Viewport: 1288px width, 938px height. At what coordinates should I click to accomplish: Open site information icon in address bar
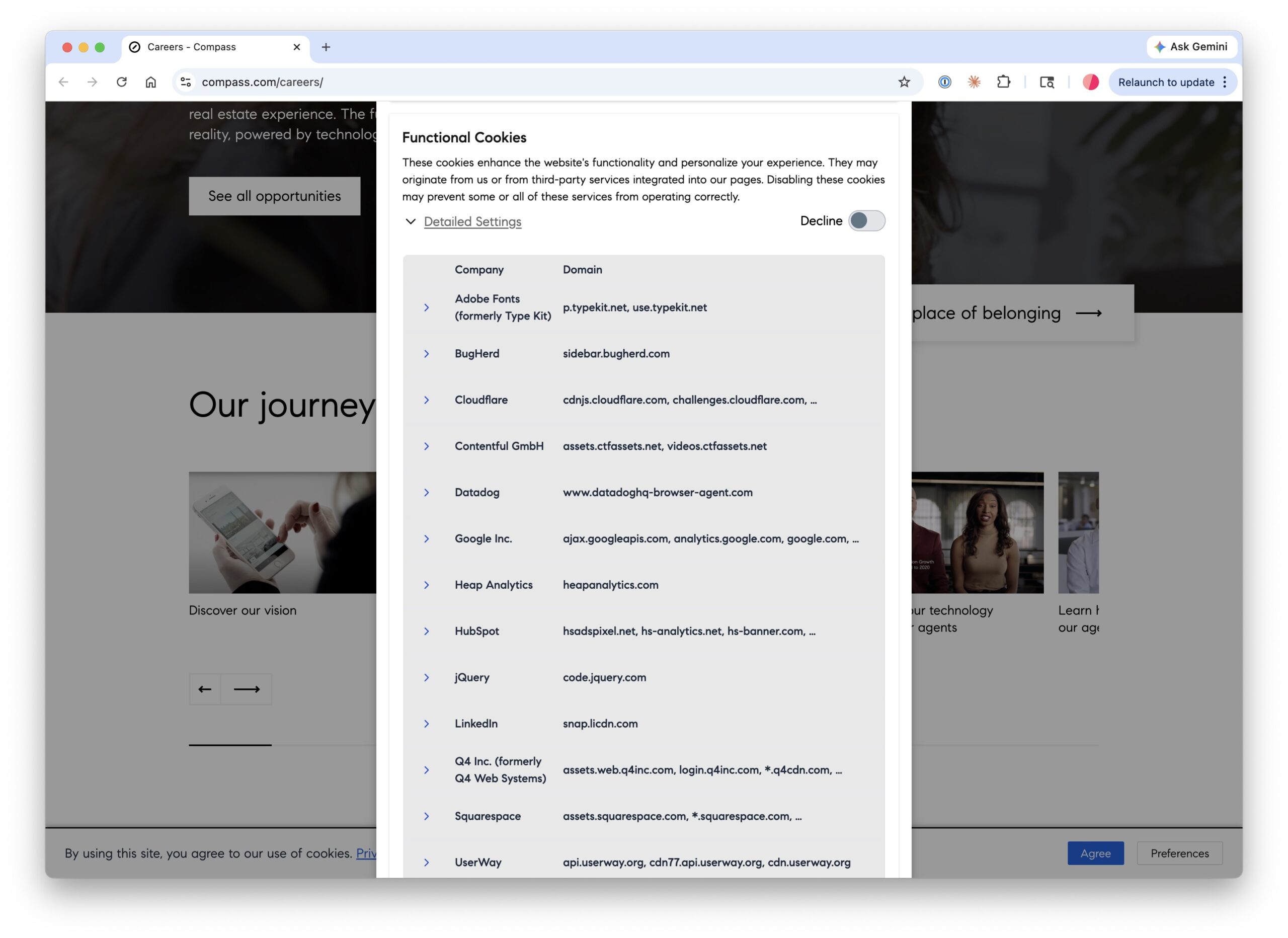(x=186, y=82)
